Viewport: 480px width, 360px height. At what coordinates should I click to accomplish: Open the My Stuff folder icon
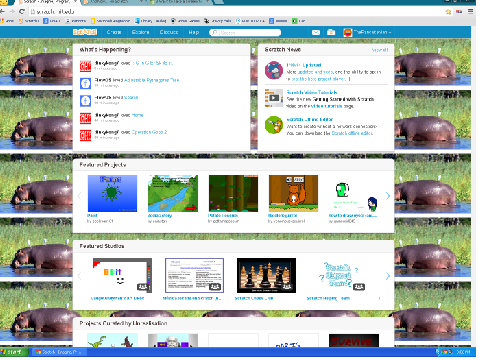(x=331, y=32)
